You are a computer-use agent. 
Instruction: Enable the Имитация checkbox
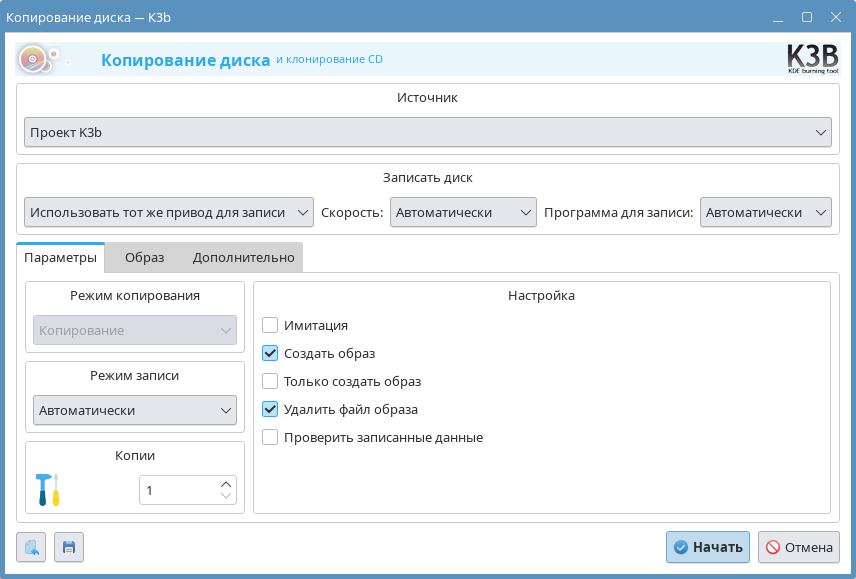[x=270, y=325]
